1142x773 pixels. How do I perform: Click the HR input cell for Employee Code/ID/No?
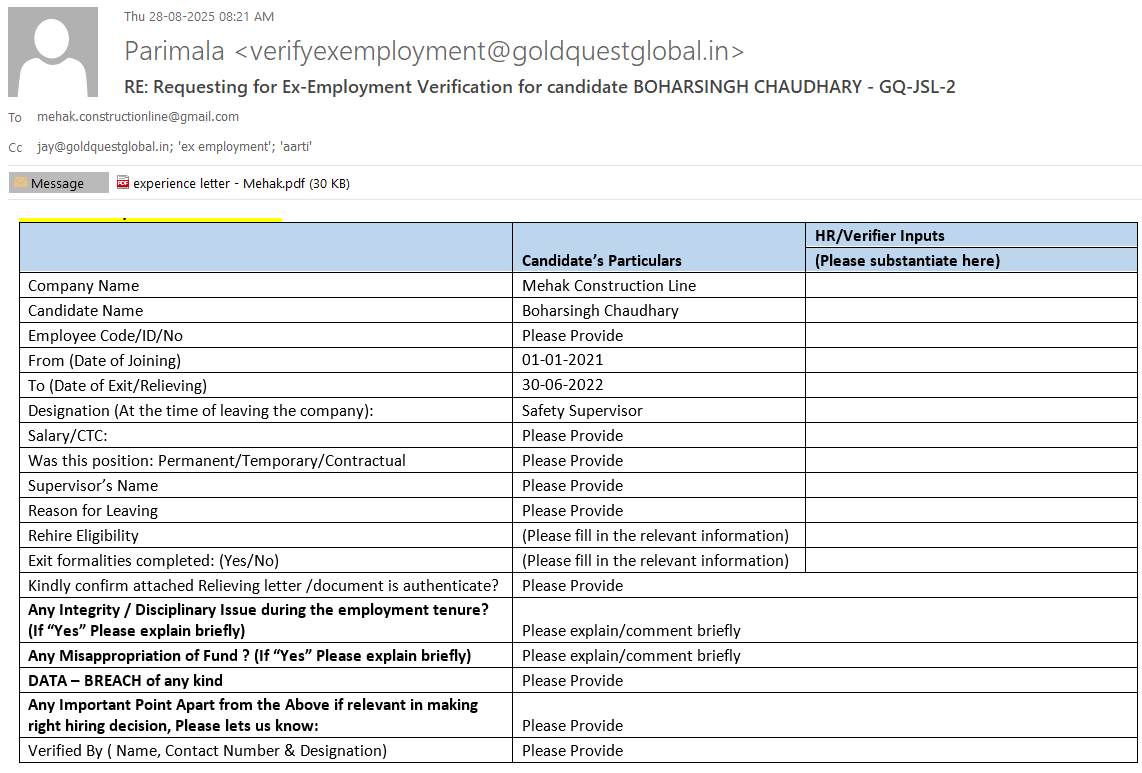tap(970, 335)
